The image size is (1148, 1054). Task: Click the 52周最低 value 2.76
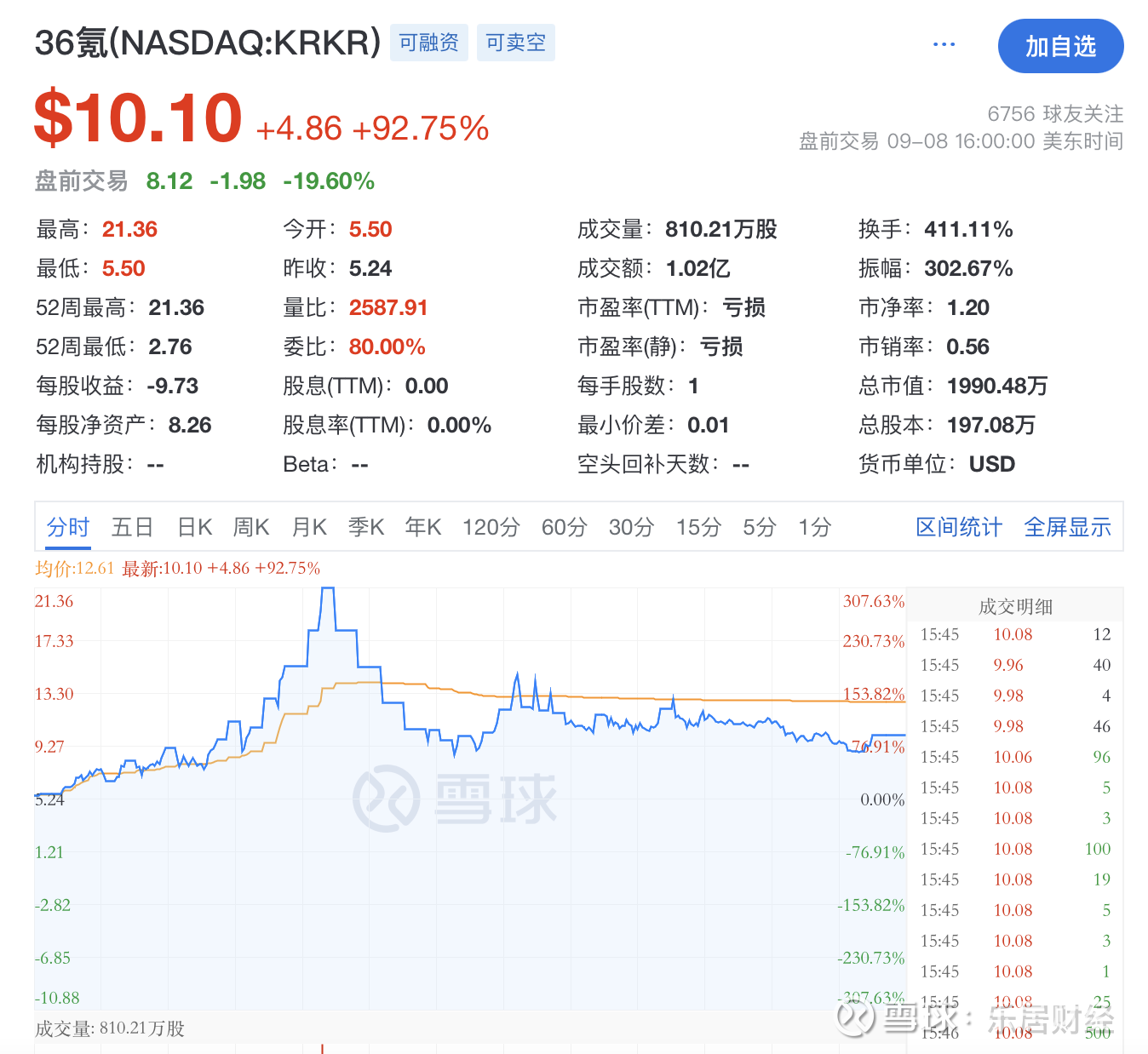[170, 347]
